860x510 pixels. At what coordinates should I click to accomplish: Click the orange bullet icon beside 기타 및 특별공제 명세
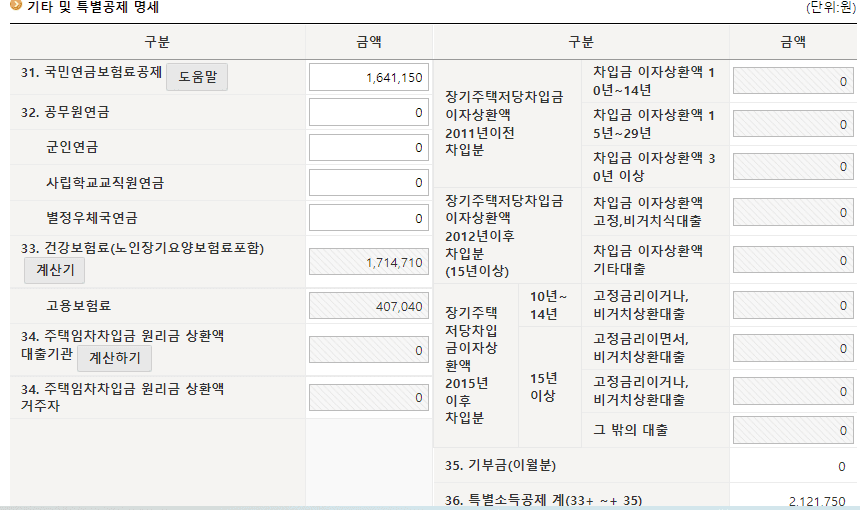click(15, 6)
